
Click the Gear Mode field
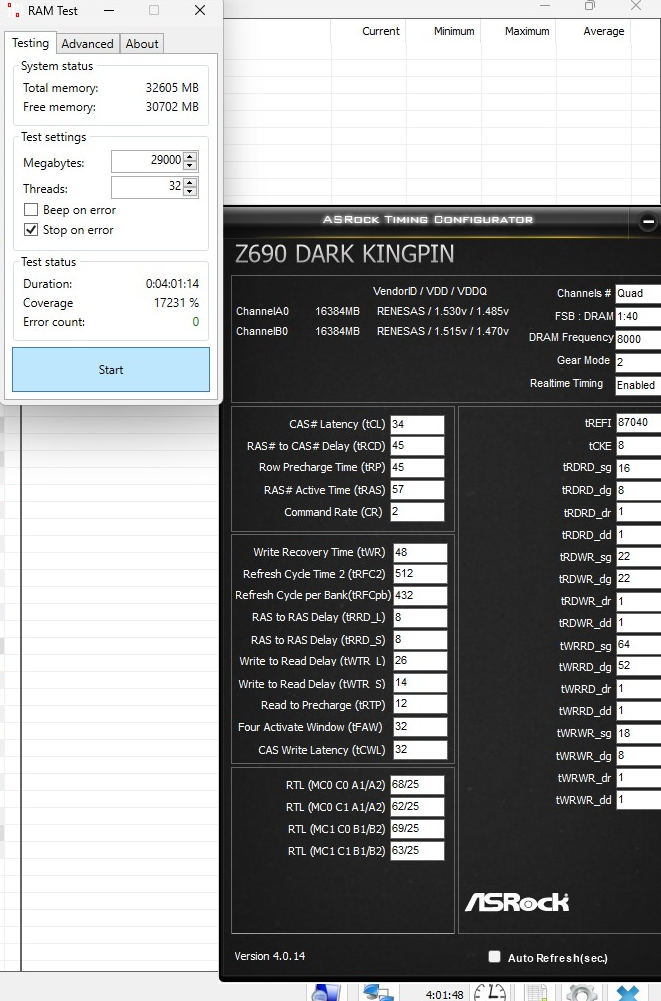(638, 362)
